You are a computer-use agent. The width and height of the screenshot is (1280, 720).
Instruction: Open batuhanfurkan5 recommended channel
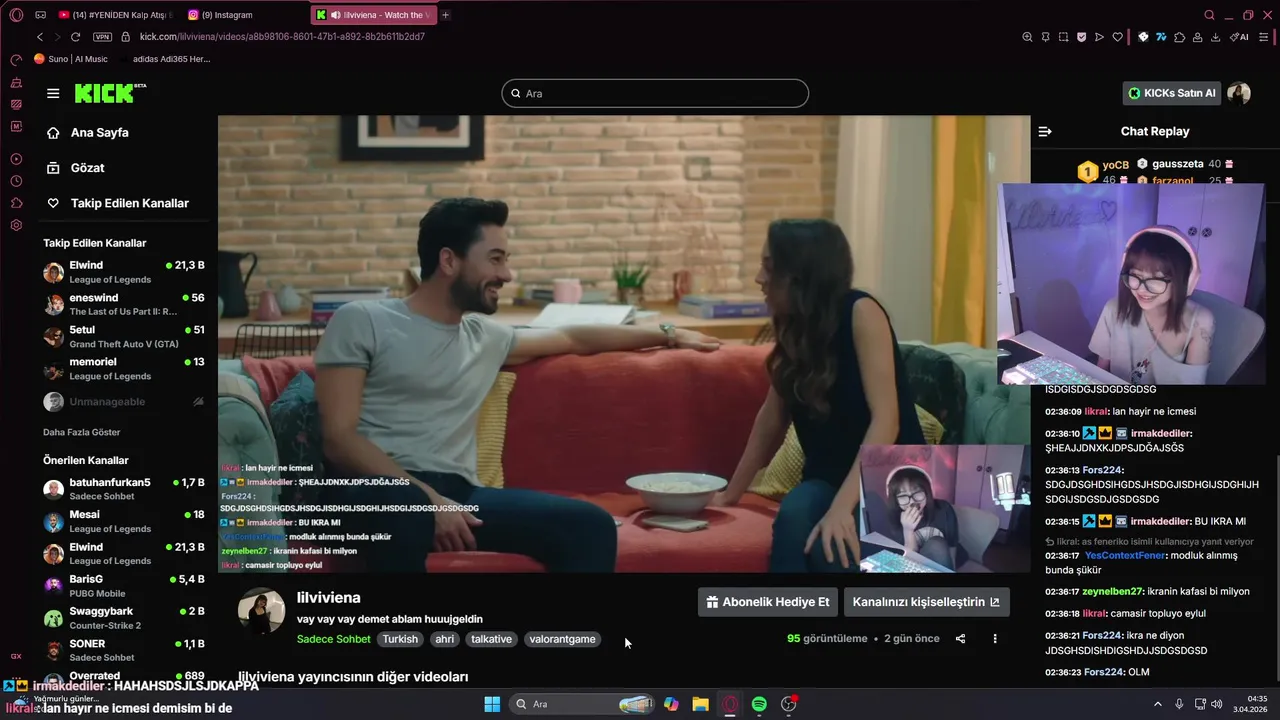(125, 489)
